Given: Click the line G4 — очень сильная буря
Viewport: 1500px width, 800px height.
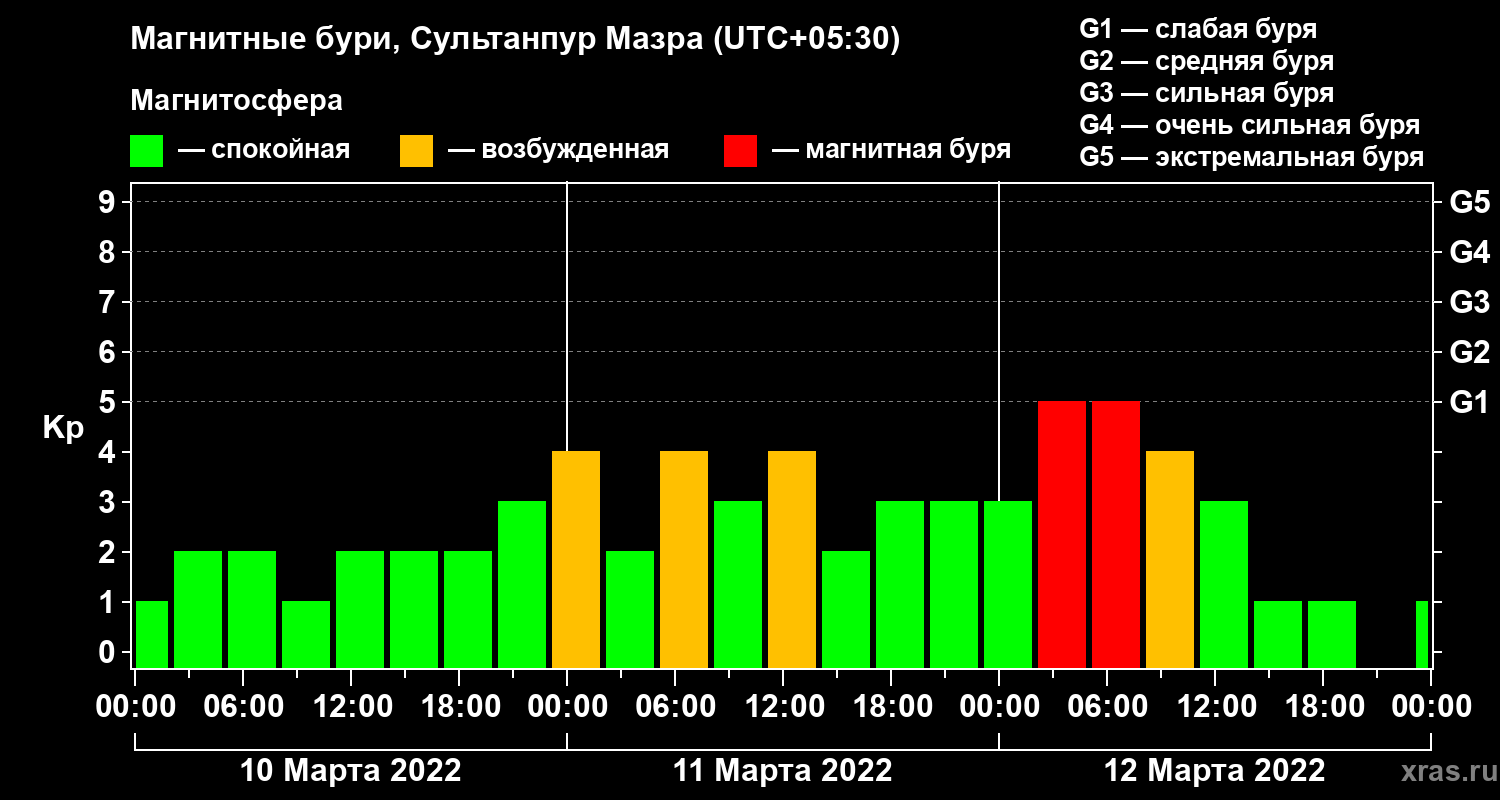Looking at the screenshot, I should [1250, 125].
